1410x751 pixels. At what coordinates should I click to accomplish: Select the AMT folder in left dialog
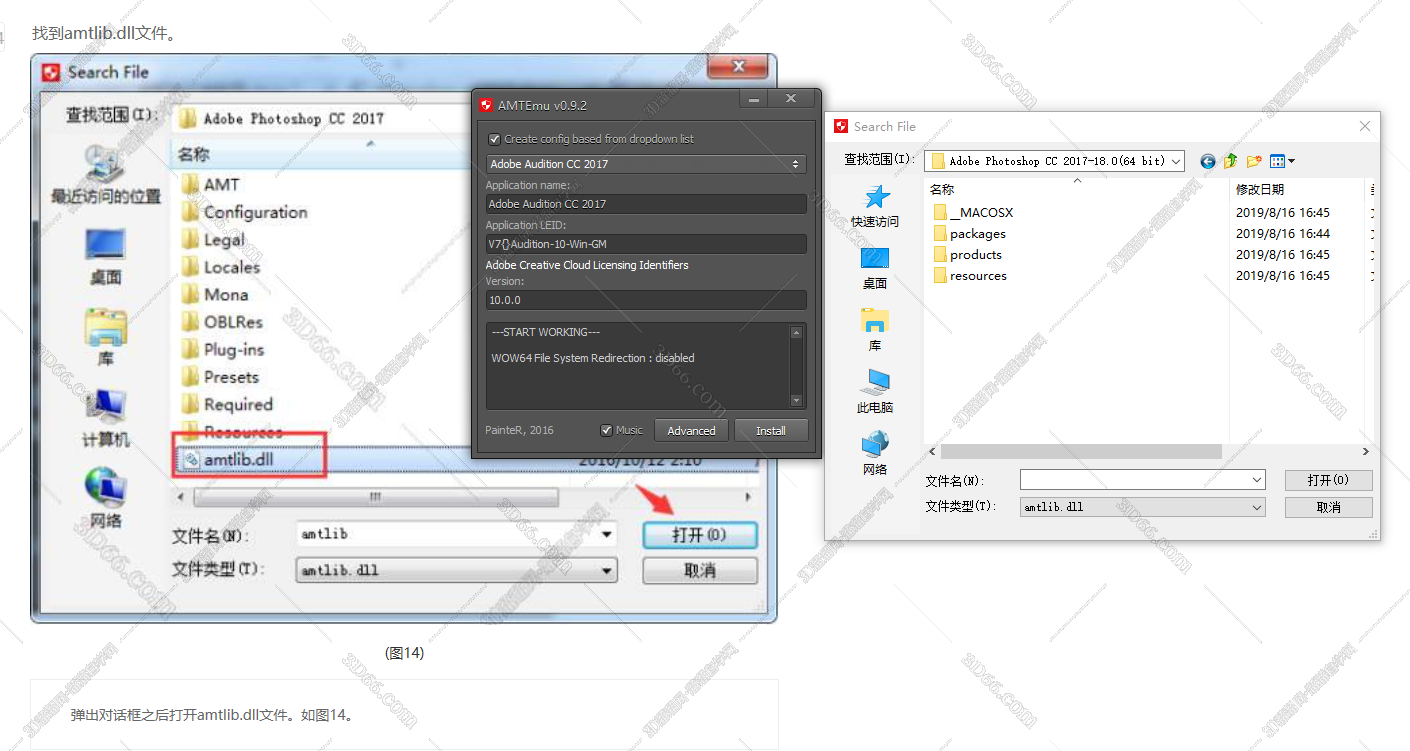tap(211, 185)
